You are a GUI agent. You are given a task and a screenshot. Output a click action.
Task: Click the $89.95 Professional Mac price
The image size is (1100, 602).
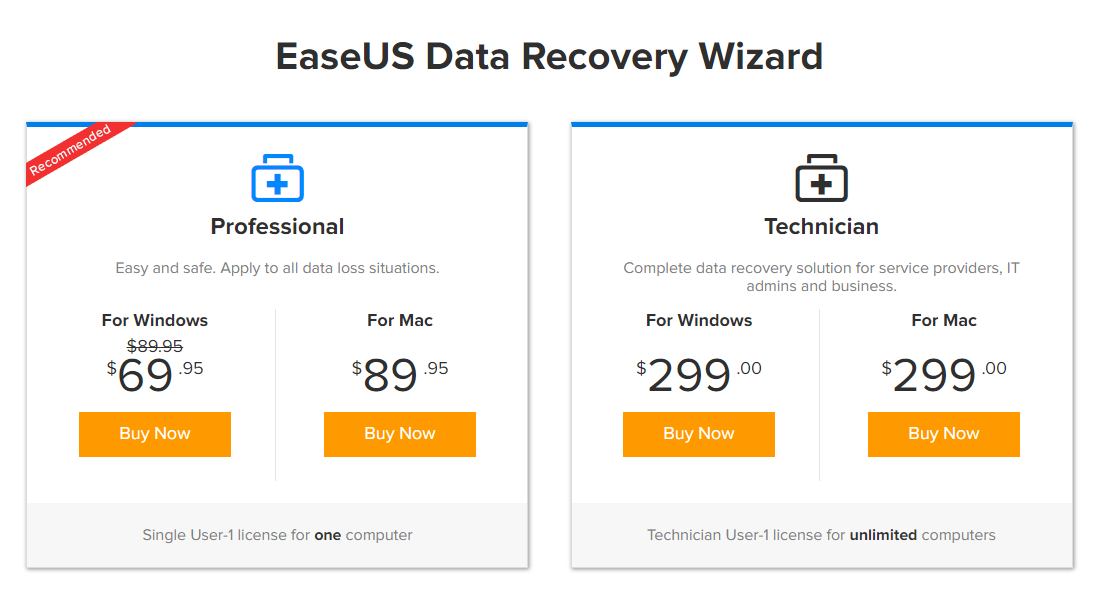(x=400, y=375)
